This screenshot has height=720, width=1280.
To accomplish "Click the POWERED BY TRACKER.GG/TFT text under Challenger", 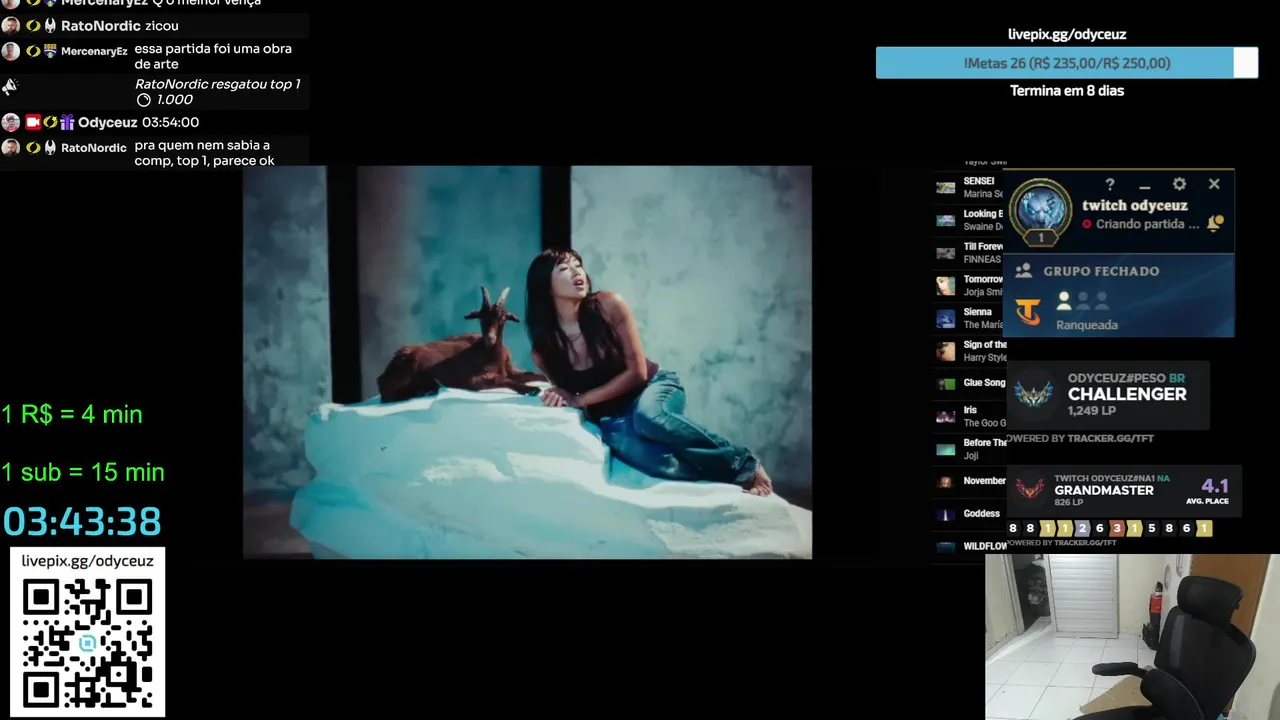I will (x=1078, y=438).
